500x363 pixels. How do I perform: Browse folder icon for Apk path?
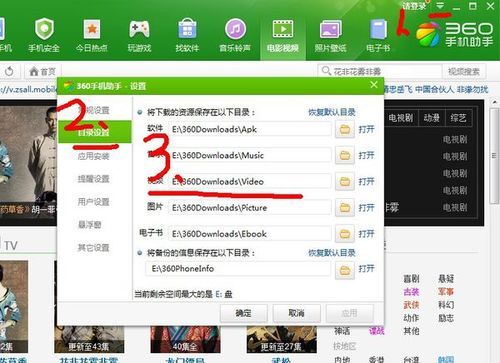point(345,129)
